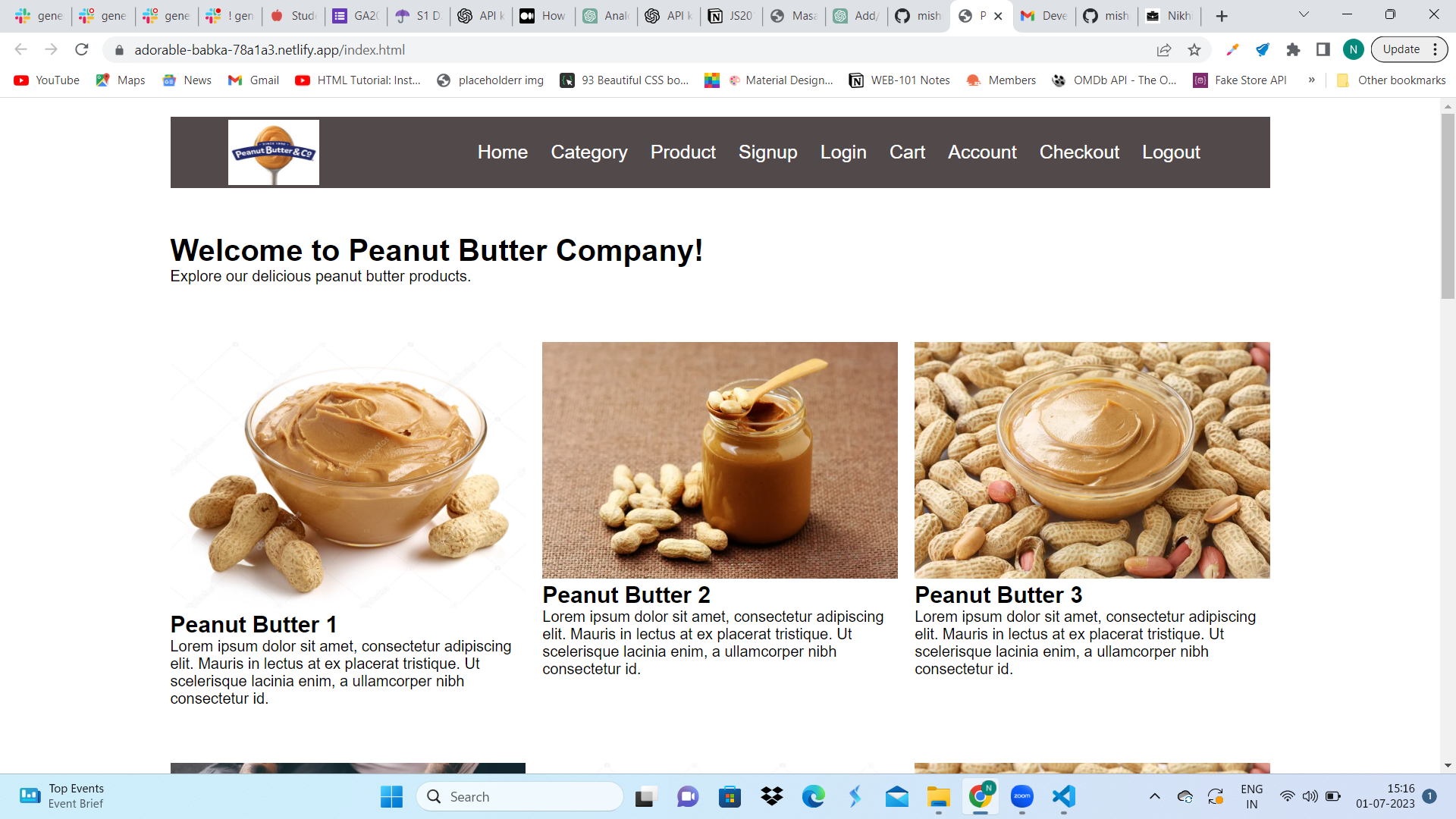1456x819 pixels.
Task: Select Category in the site navigation
Action: pos(589,152)
